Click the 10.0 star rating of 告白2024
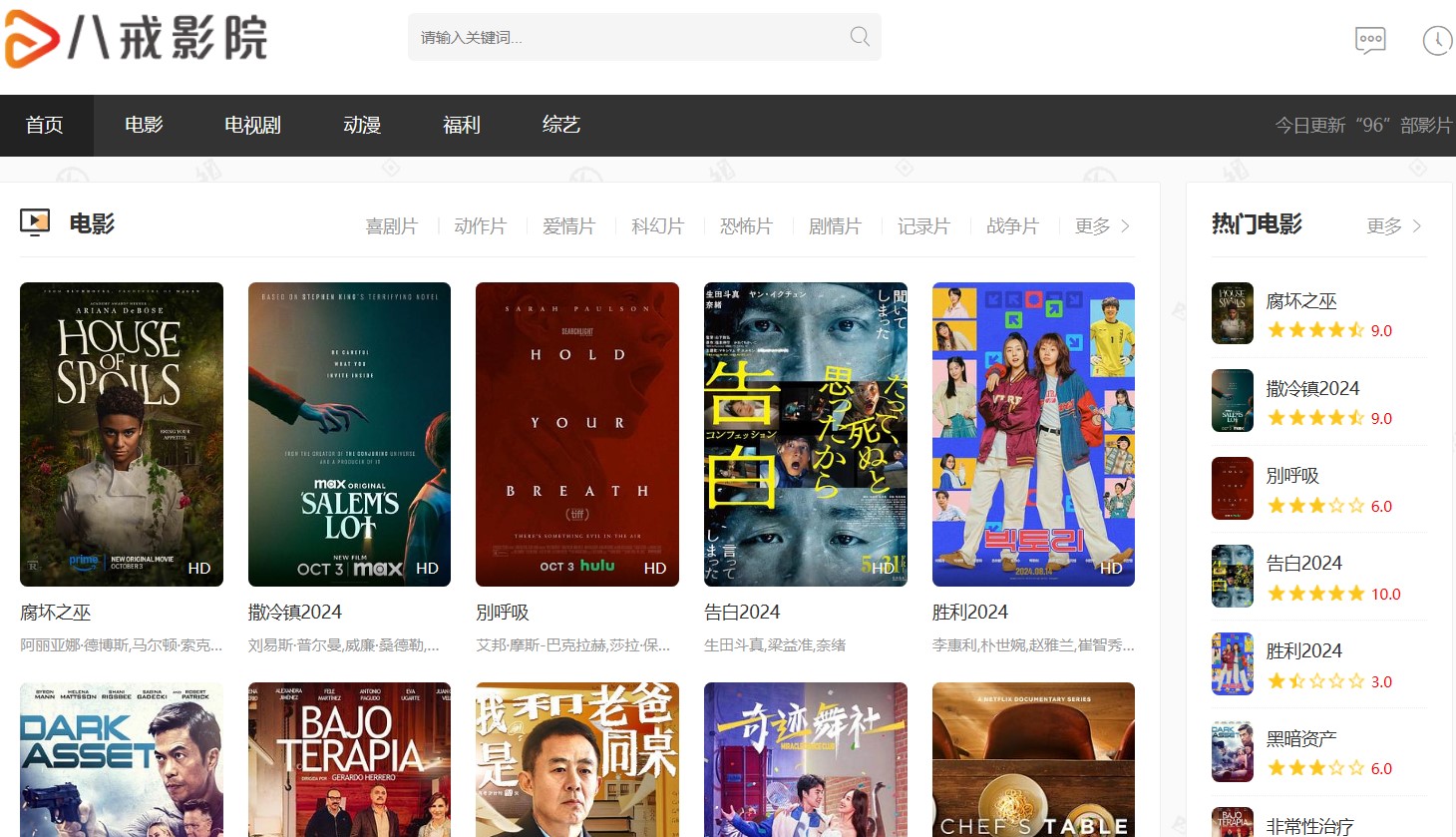Image resolution: width=1456 pixels, height=837 pixels. tap(1334, 594)
